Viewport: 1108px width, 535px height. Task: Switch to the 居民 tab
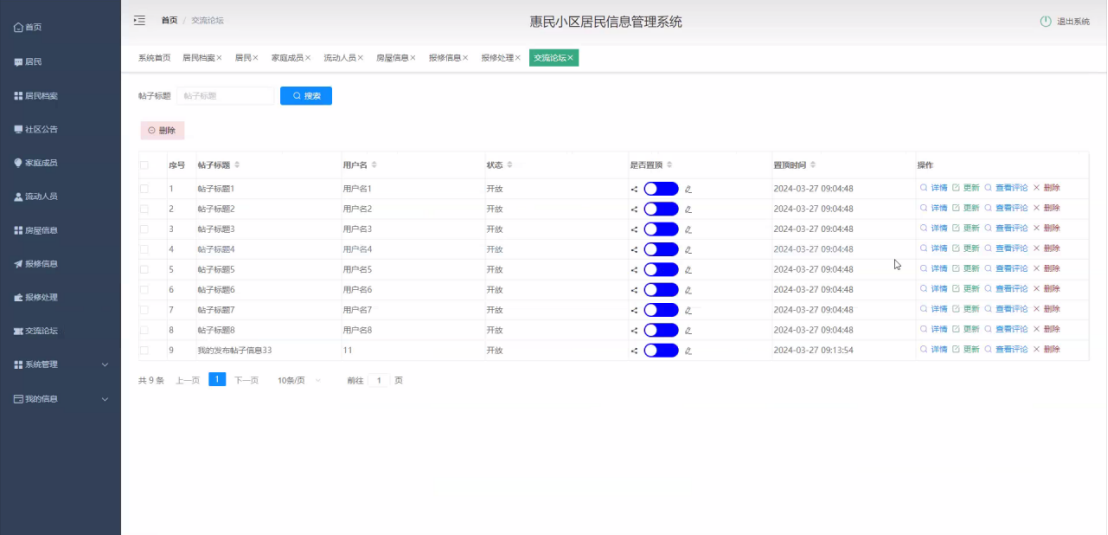pyautogui.click(x=243, y=58)
